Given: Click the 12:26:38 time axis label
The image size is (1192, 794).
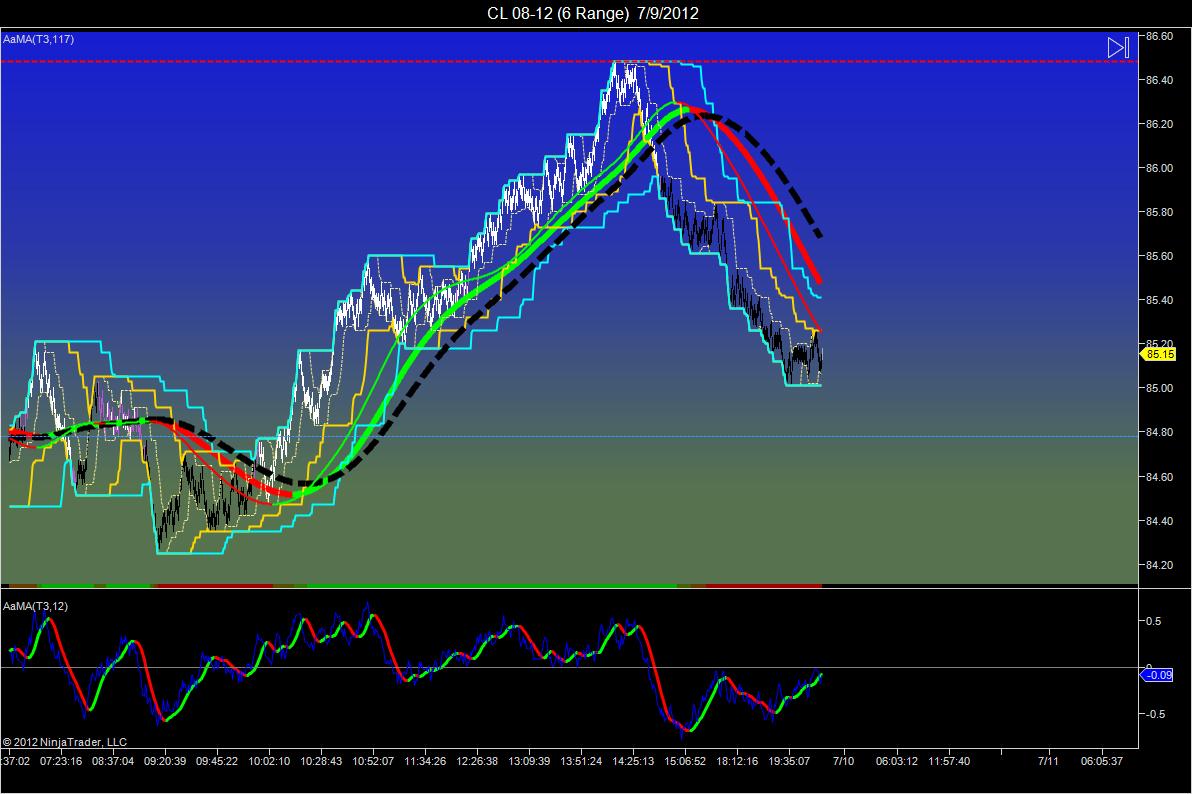Looking at the screenshot, I should (x=477, y=761).
